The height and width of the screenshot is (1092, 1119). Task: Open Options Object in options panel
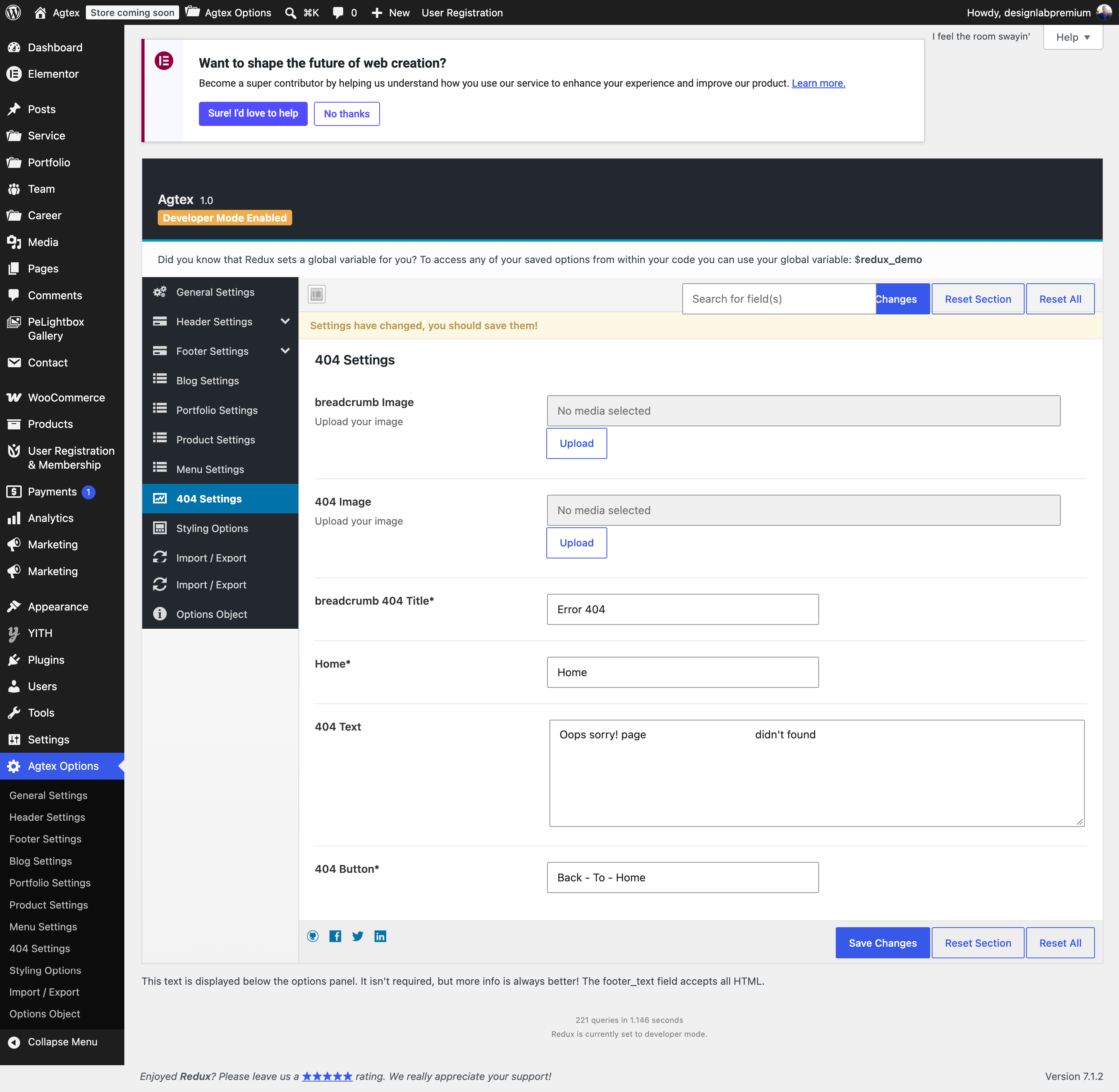point(220,614)
